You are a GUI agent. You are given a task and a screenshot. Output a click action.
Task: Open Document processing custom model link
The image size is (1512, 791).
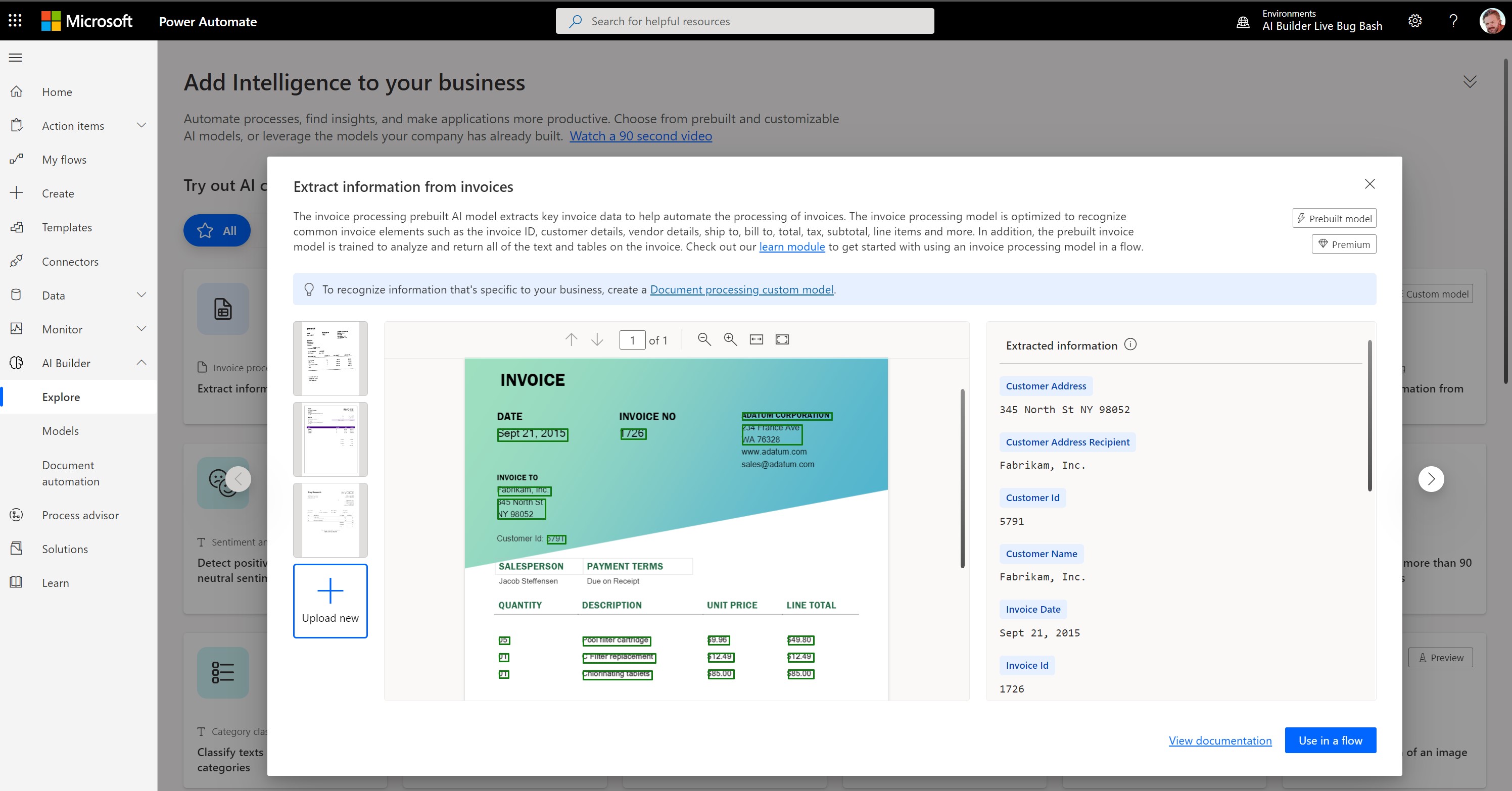tap(742, 289)
